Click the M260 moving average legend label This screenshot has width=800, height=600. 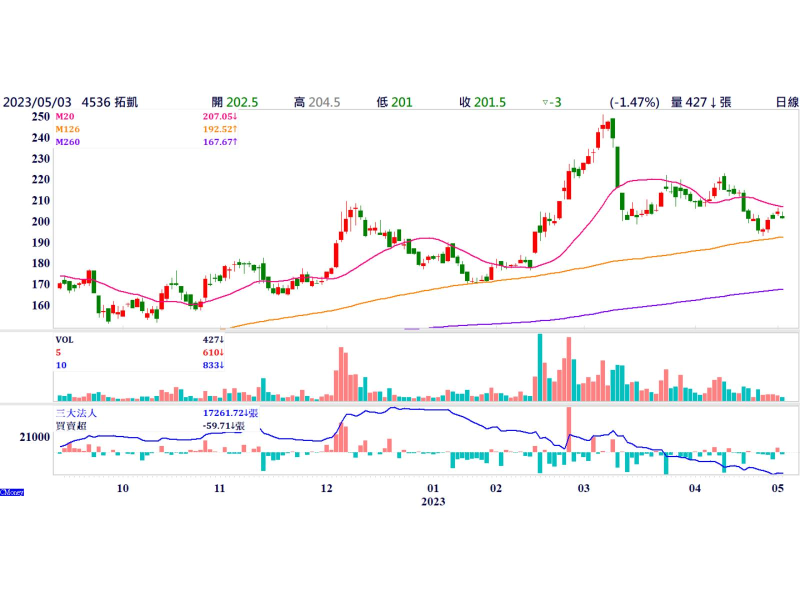point(69,142)
